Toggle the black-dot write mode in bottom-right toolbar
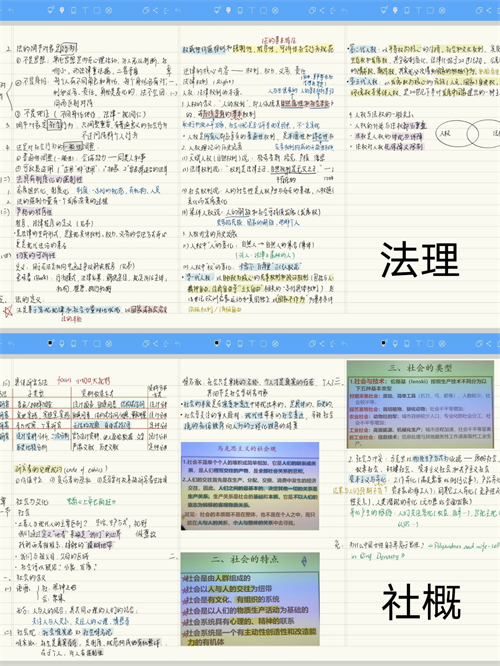This screenshot has height=666, width=500. point(384,343)
